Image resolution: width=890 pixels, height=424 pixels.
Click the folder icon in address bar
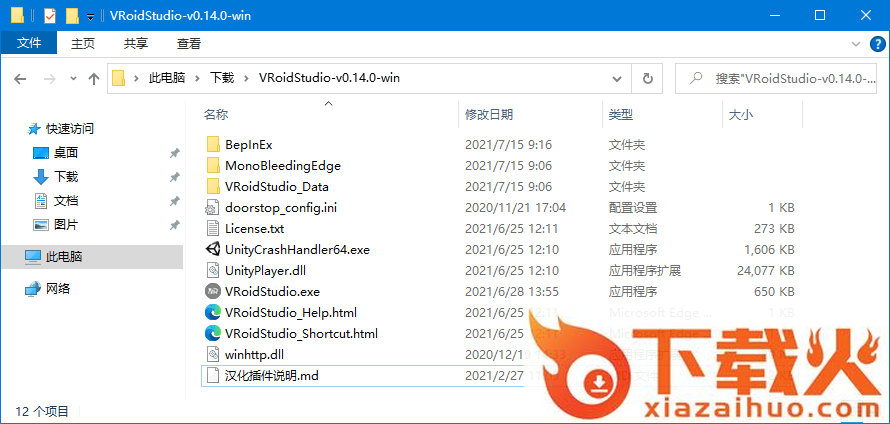[x=118, y=78]
